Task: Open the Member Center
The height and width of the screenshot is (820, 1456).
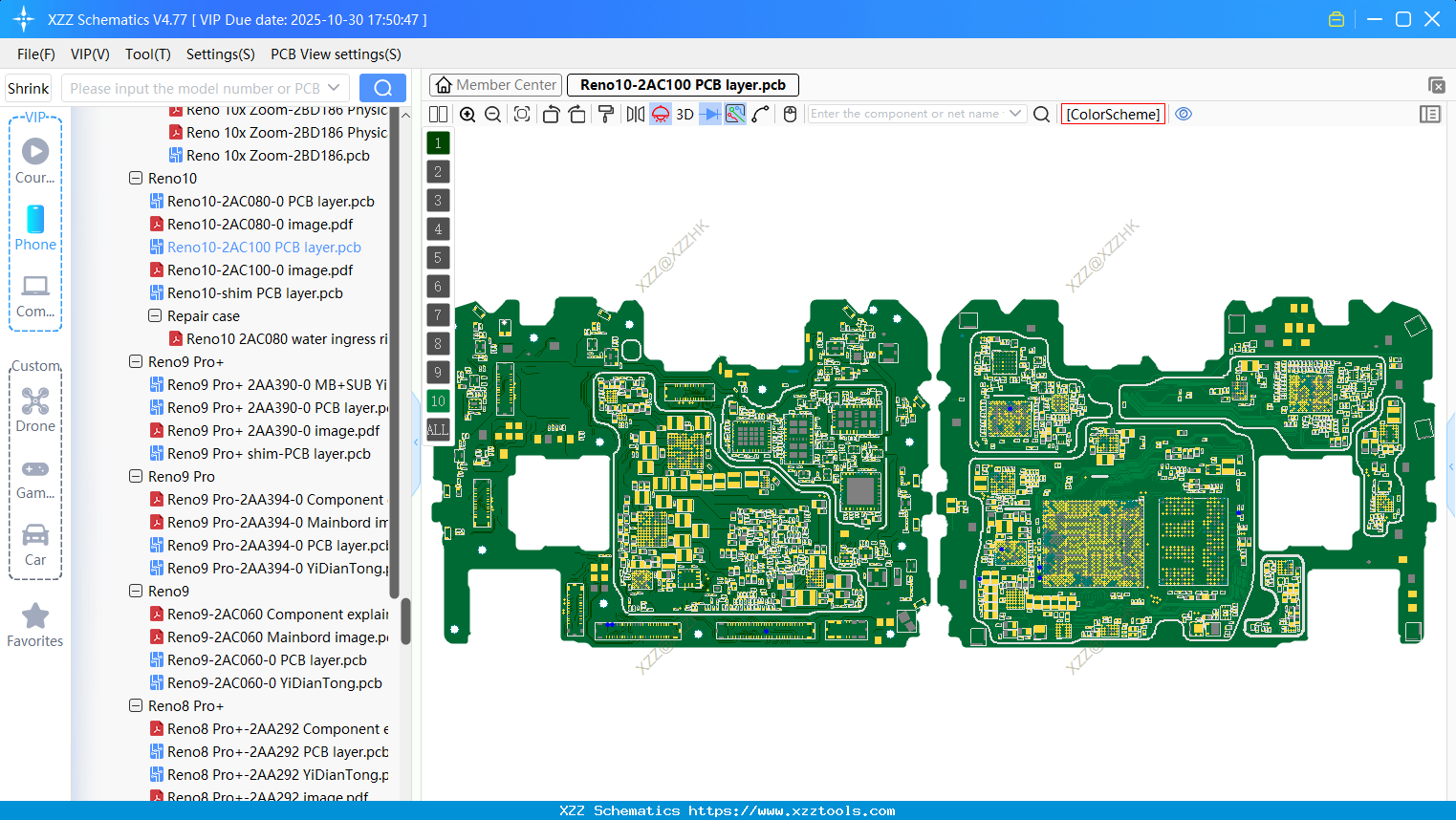Action: 495,84
